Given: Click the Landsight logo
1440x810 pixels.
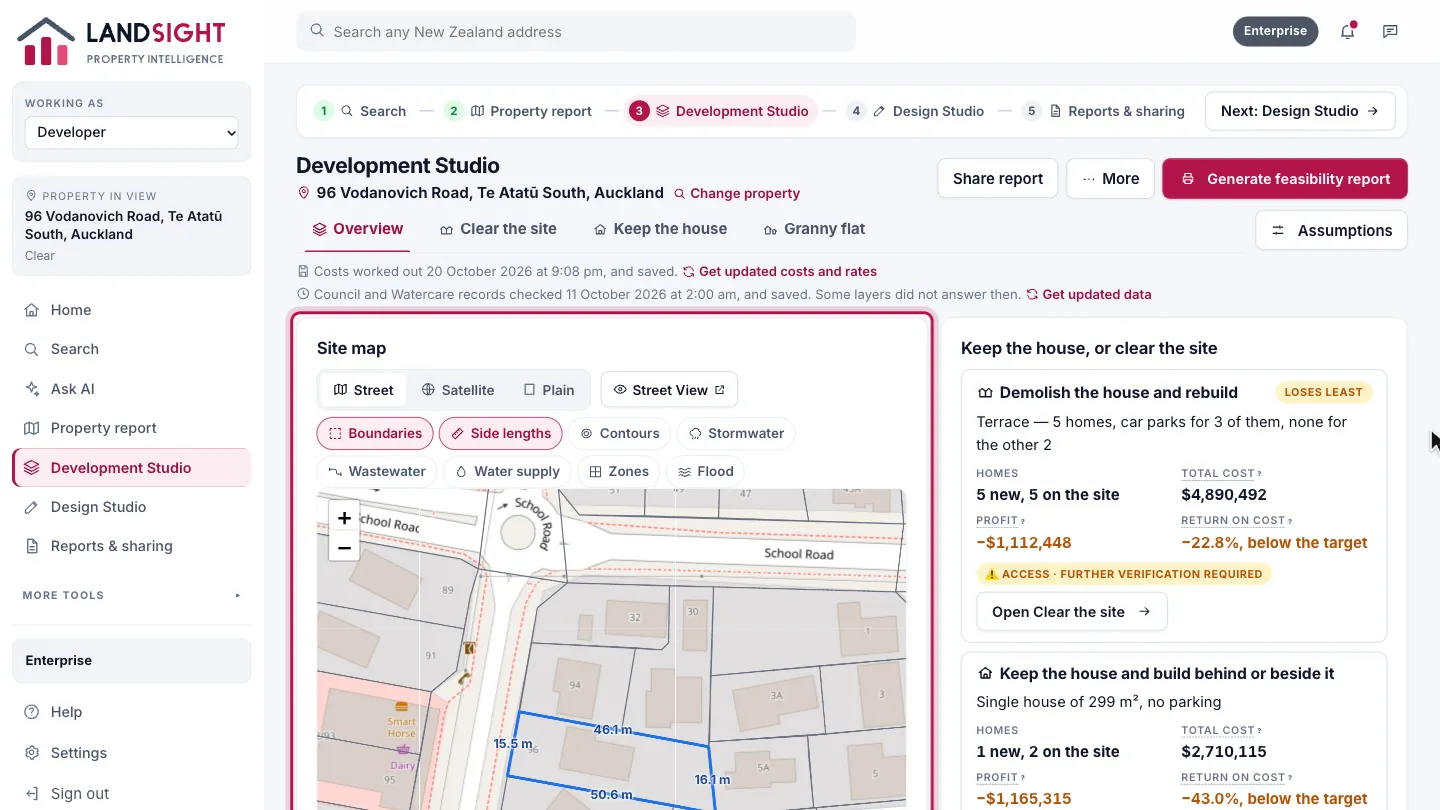Looking at the screenshot, I should 121,41.
